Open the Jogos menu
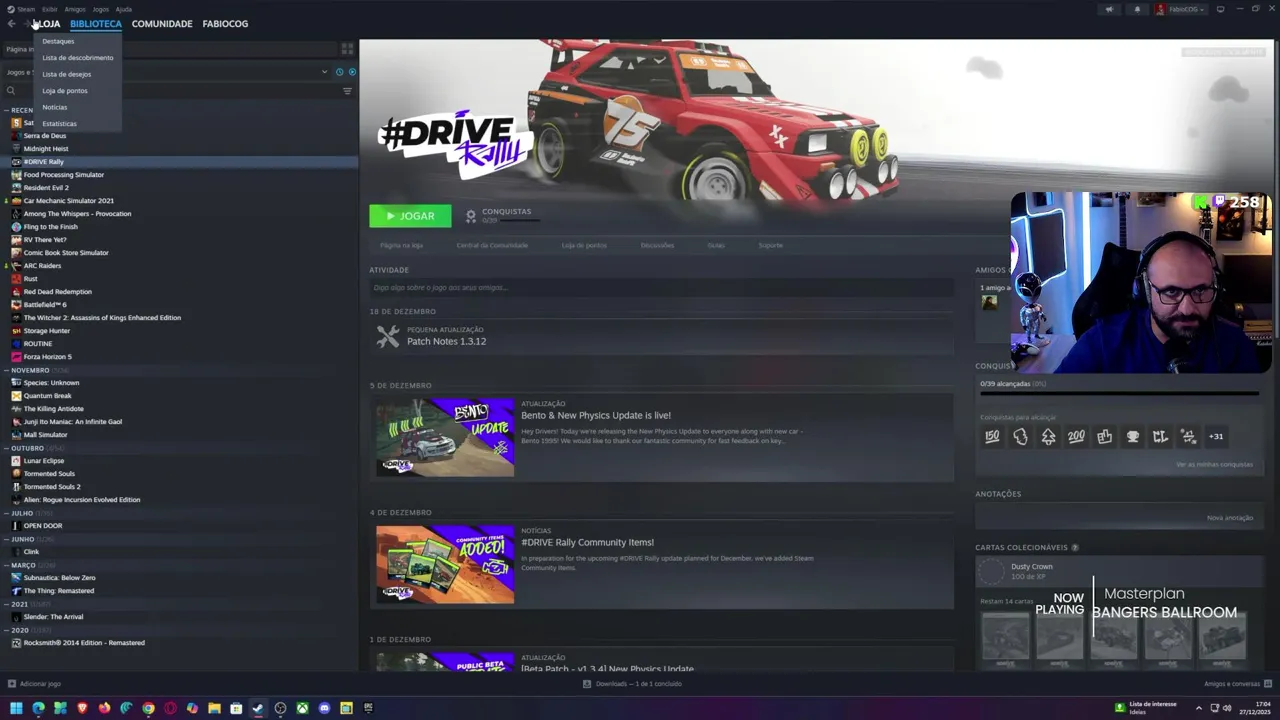Image resolution: width=1280 pixels, height=720 pixels. click(101, 9)
